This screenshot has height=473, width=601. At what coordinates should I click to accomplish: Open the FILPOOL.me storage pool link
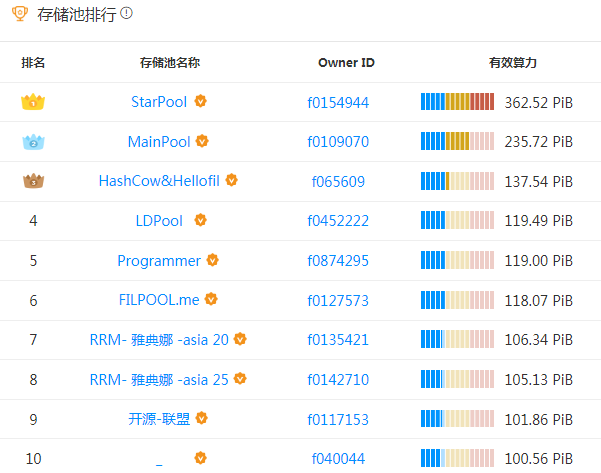(159, 300)
